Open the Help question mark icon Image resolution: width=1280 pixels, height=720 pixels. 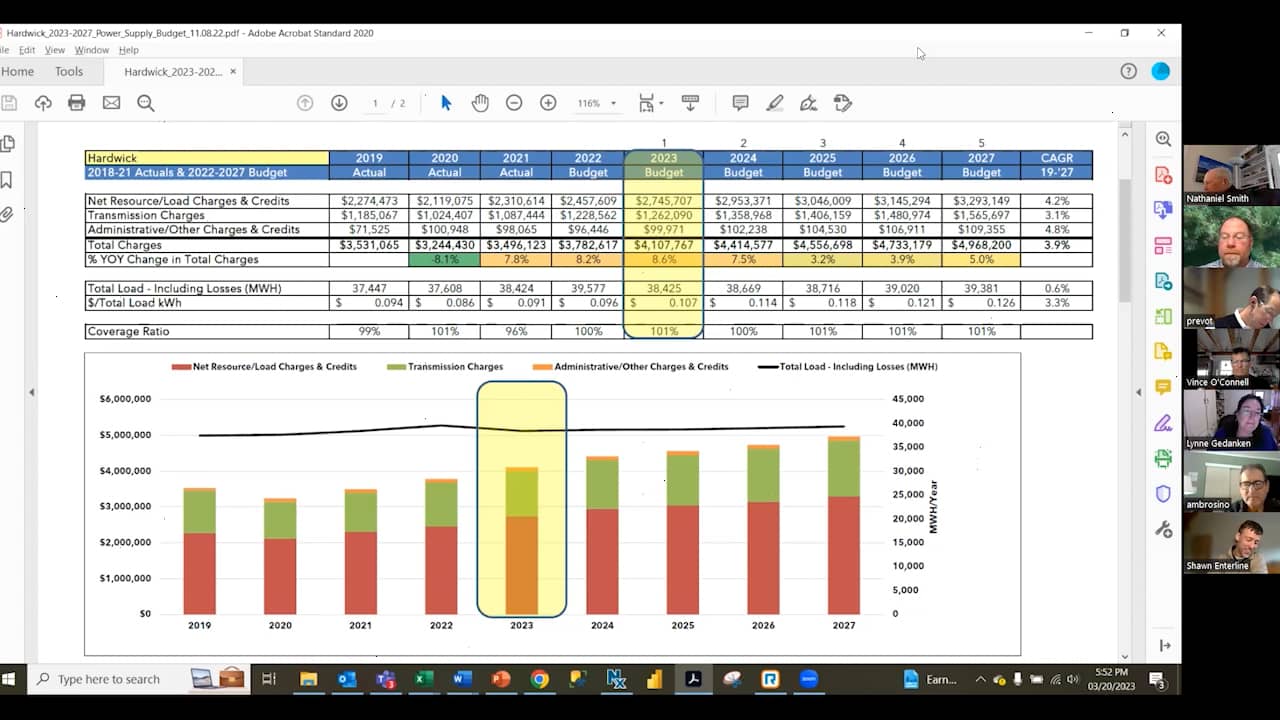(1129, 71)
